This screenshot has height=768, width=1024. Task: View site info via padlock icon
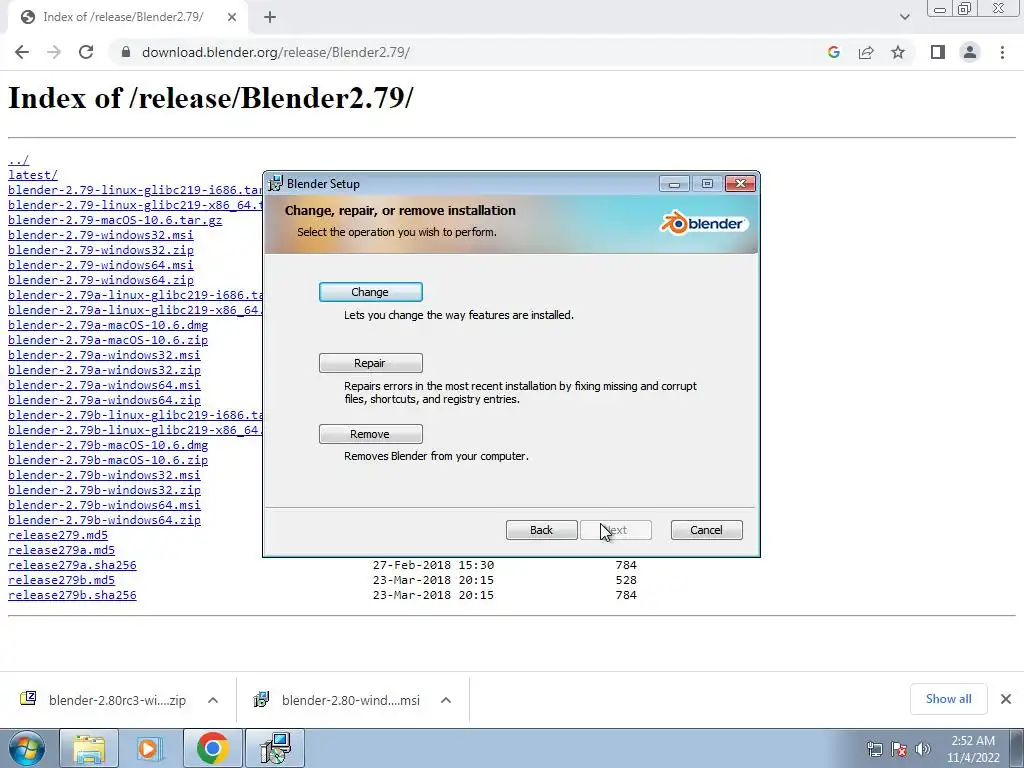[126, 52]
